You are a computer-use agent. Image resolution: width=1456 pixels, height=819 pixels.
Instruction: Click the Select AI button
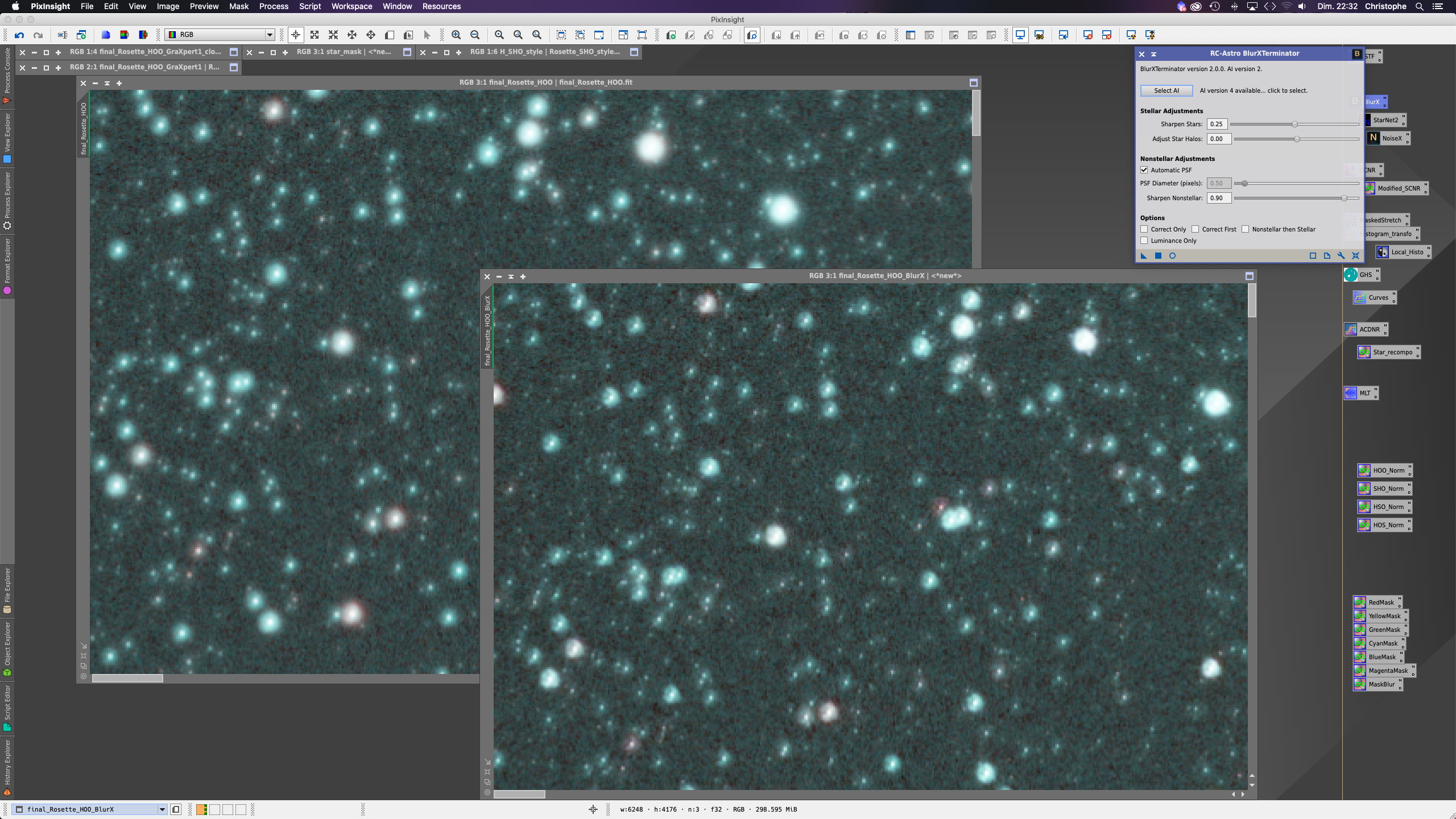pos(1166,90)
